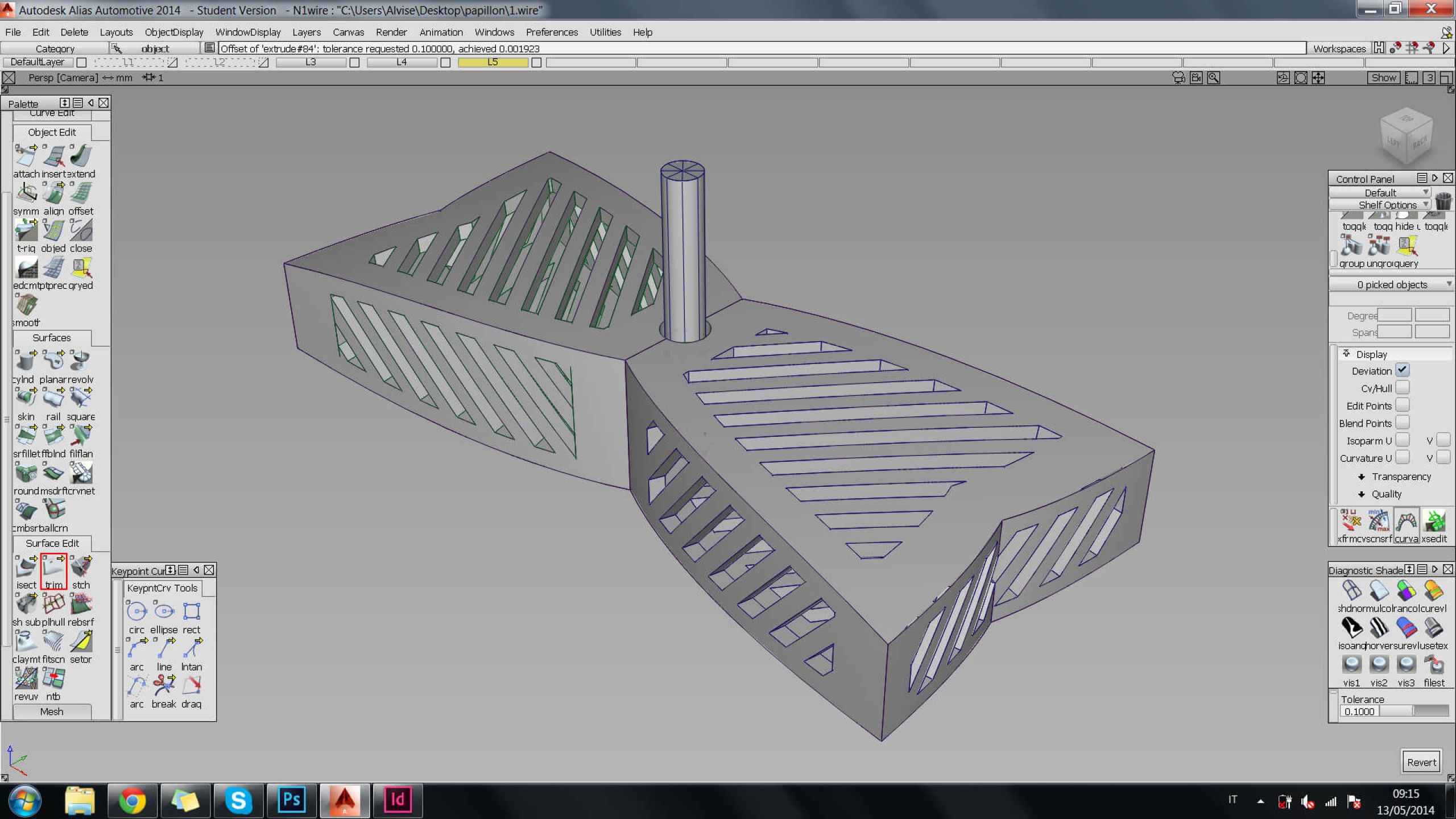Click the xsedit cross-section tool icon

1434,521
